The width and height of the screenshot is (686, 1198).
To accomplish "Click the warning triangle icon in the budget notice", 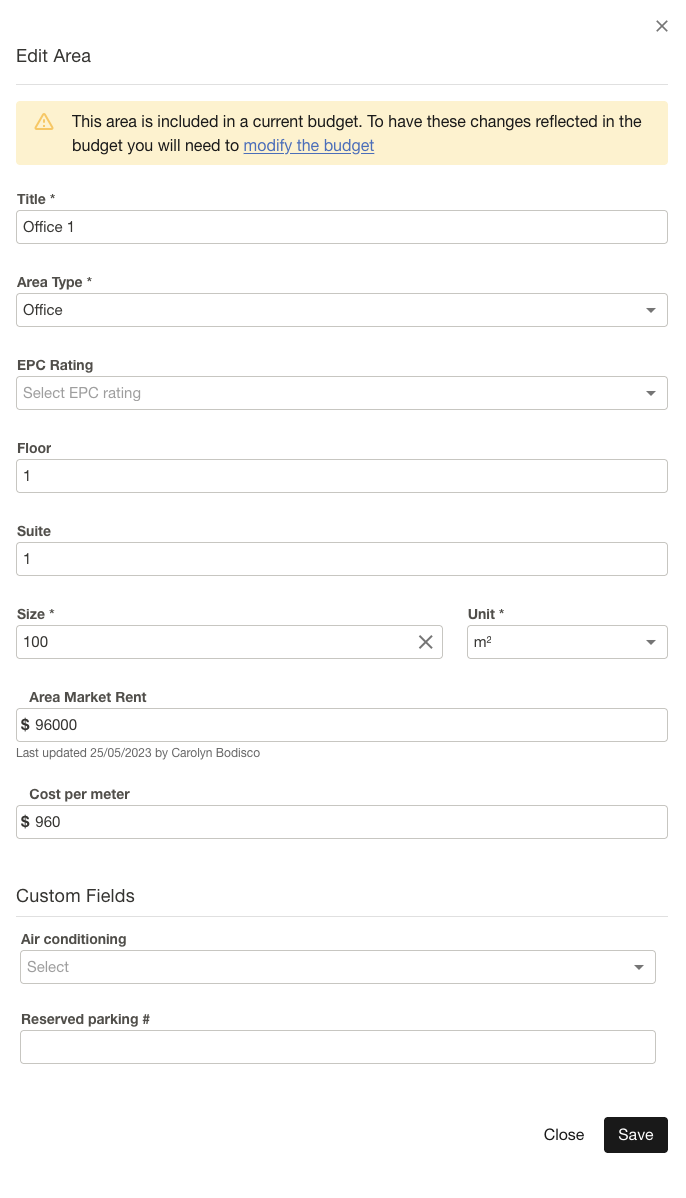I will tap(44, 122).
